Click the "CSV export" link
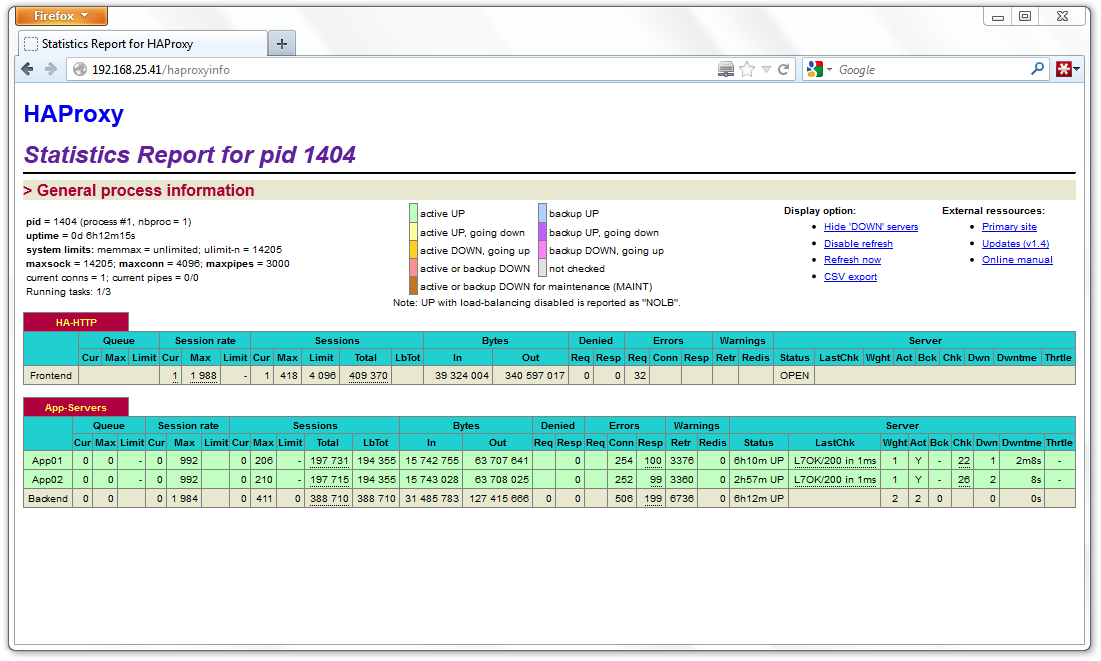This screenshot has width=1101, height=661. [850, 275]
